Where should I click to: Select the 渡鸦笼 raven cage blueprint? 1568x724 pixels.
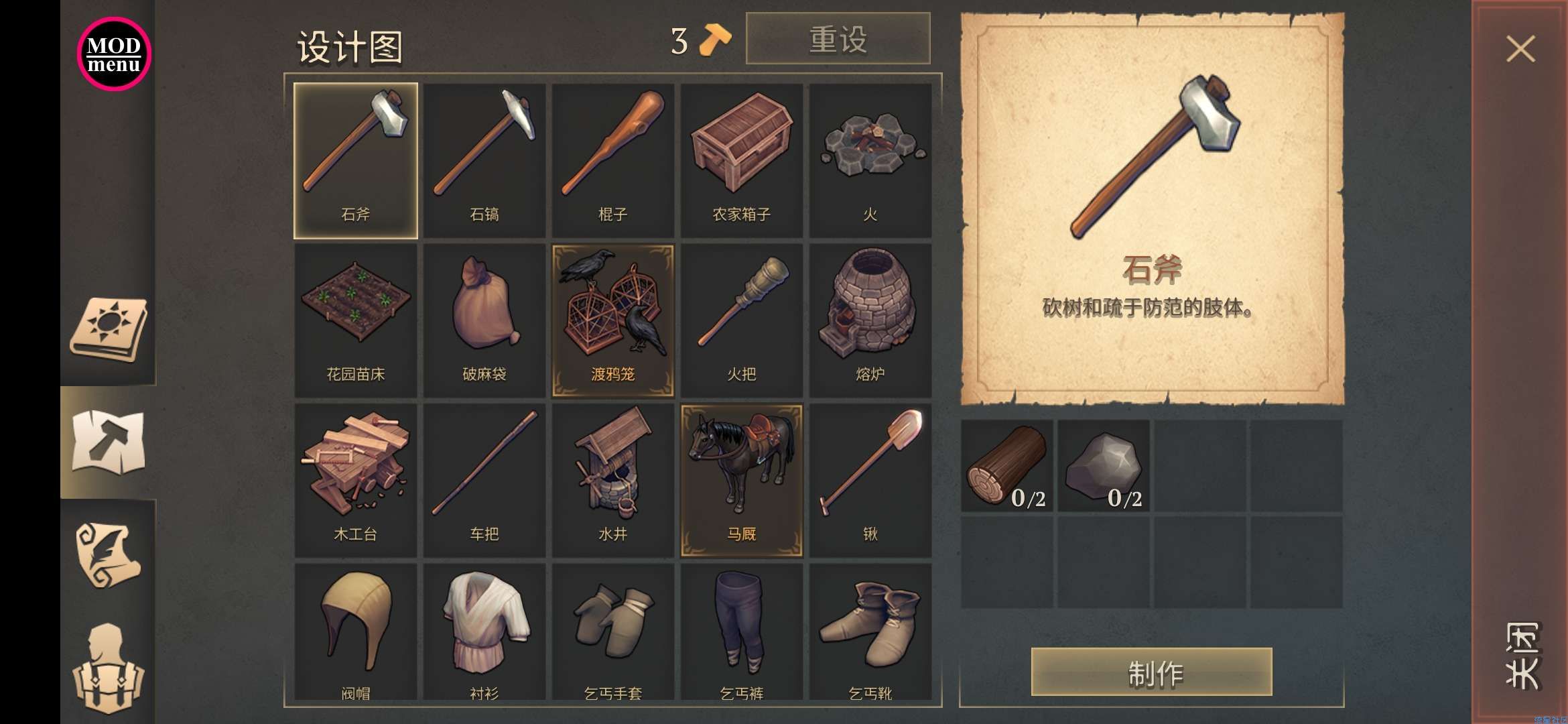click(612, 320)
